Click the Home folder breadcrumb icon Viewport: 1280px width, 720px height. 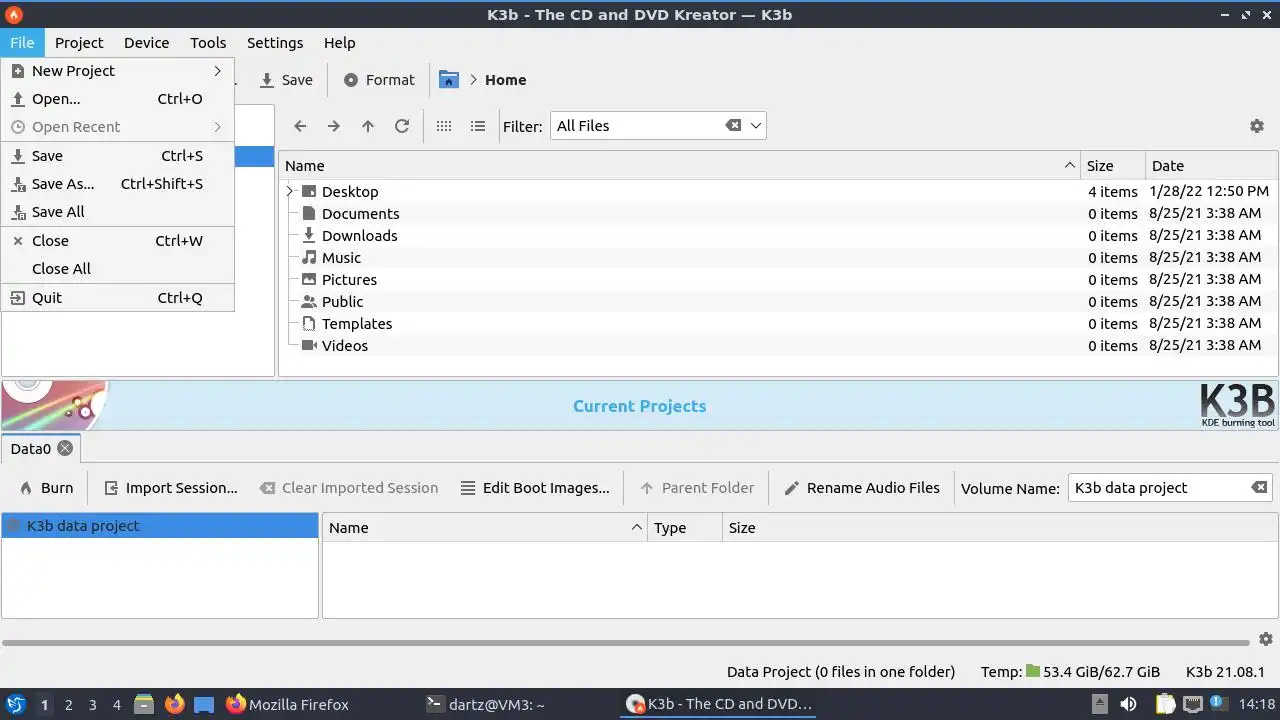tap(449, 80)
